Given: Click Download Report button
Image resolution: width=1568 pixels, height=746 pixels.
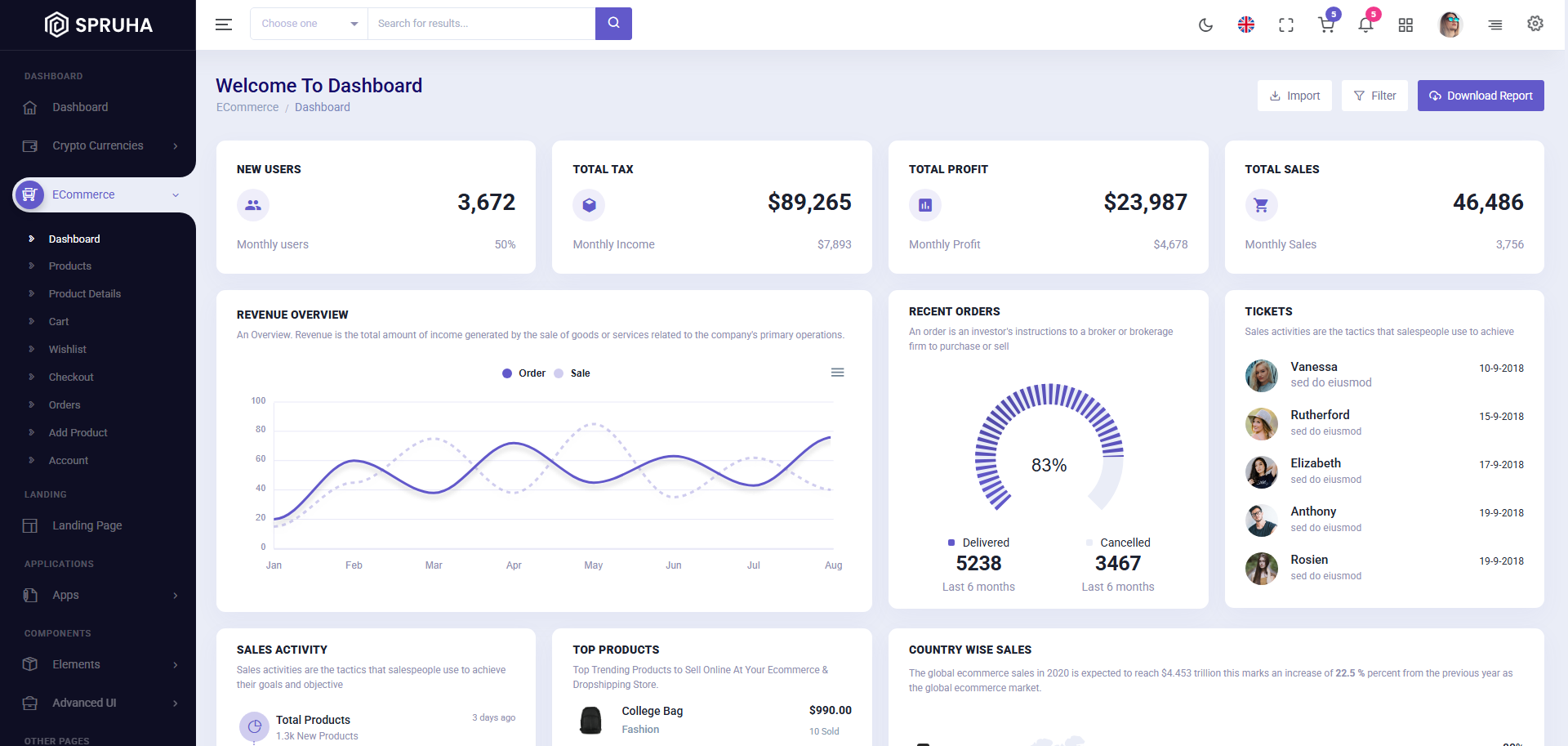Looking at the screenshot, I should tap(1481, 96).
